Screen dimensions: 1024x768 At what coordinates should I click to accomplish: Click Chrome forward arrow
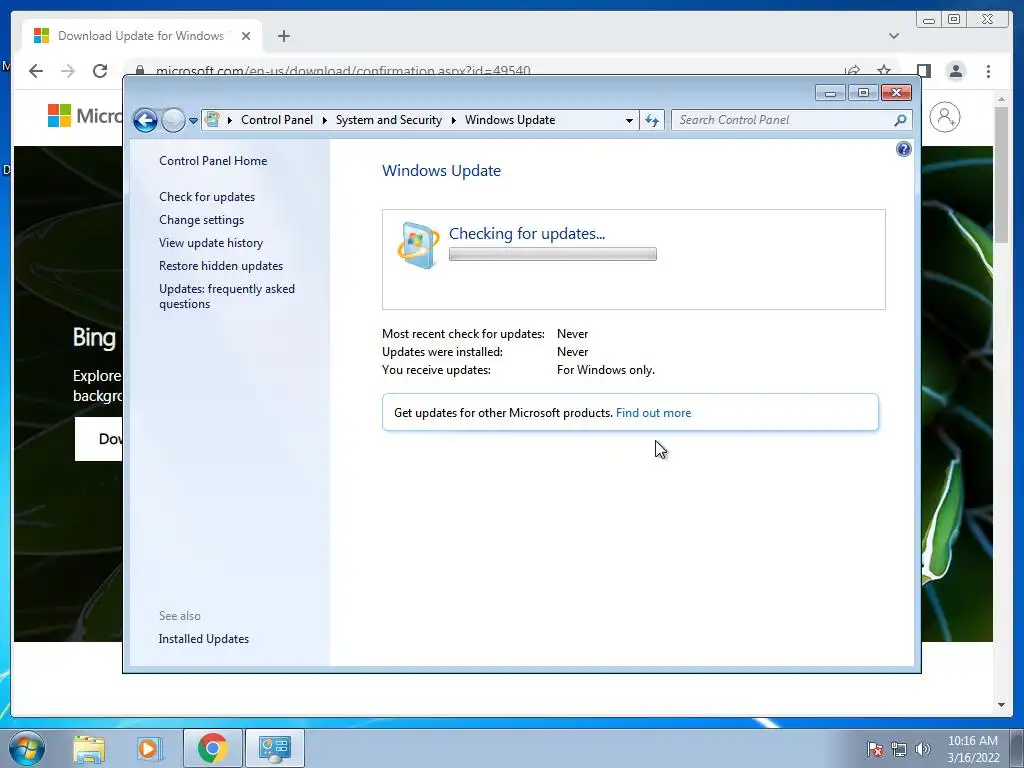68,71
